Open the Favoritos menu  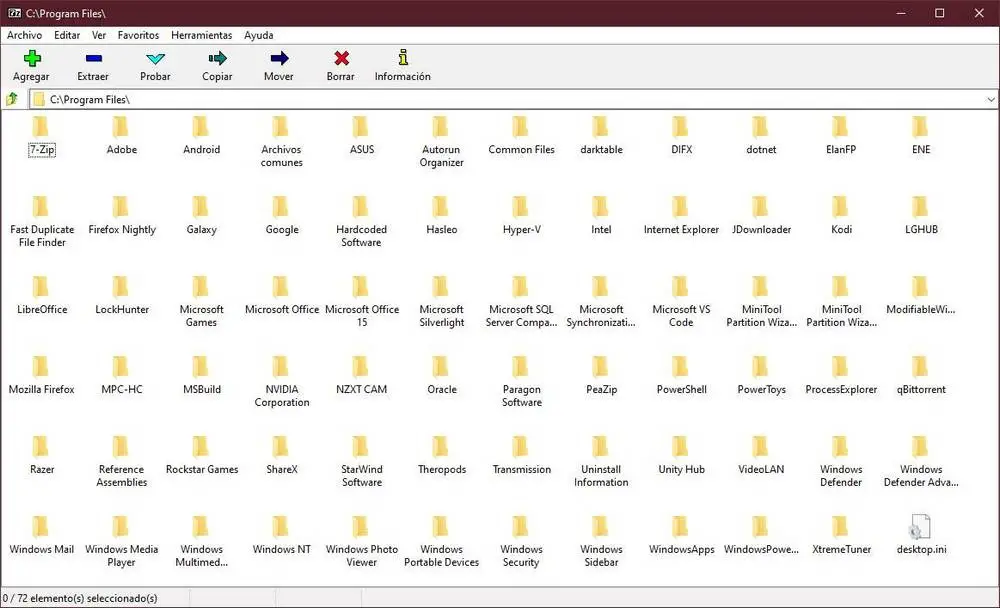click(138, 35)
